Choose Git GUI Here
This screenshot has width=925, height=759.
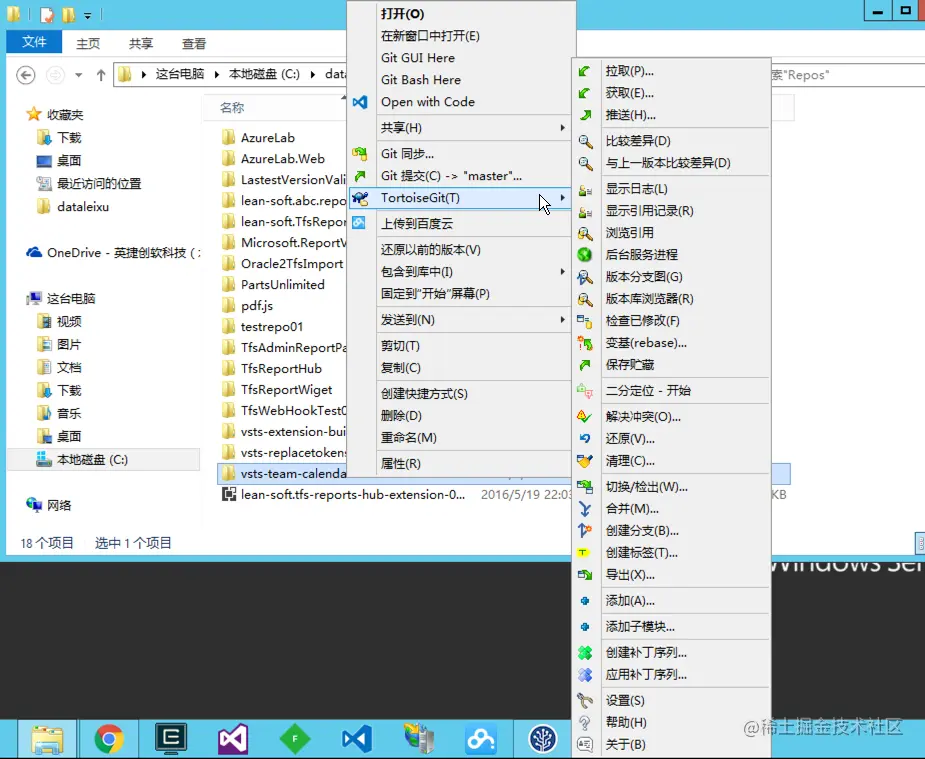coord(460,58)
